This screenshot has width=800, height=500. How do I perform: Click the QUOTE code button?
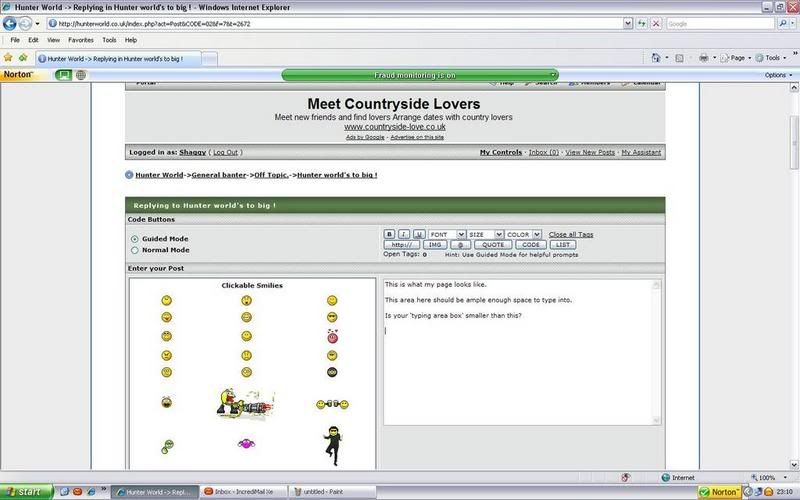coord(492,244)
